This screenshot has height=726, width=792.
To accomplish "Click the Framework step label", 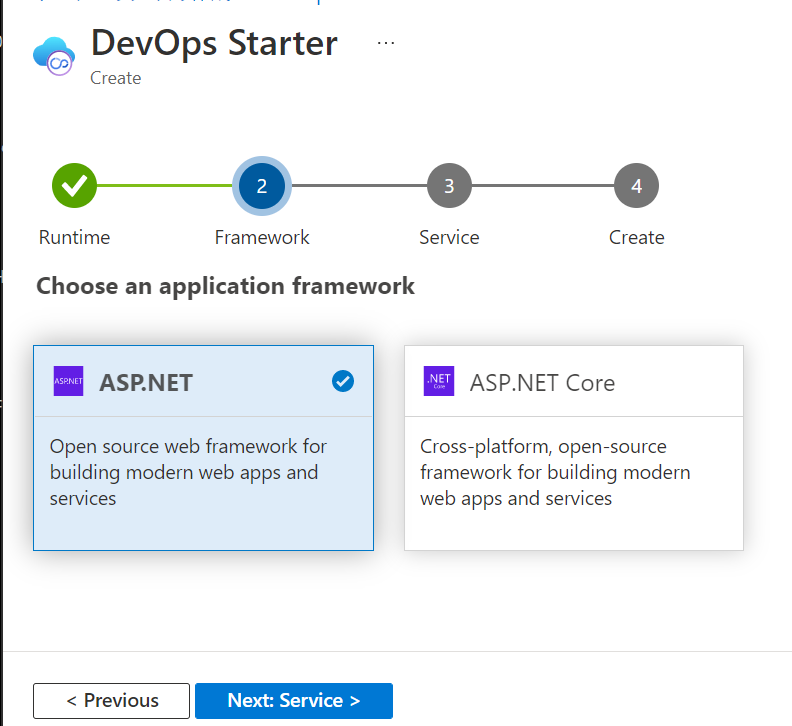I will click(262, 237).
